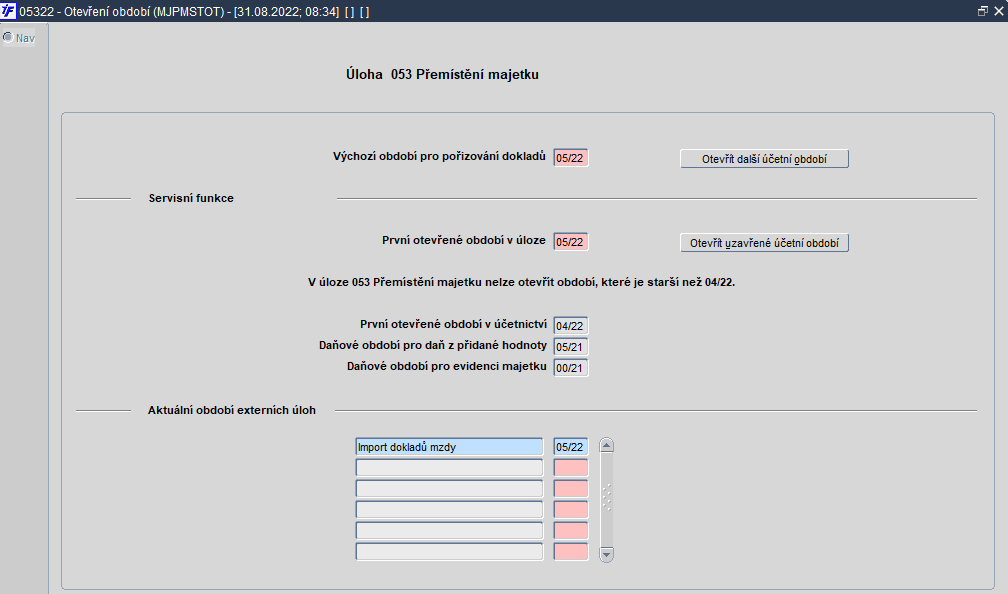Click the application logo icon in title bar
The image size is (1008, 594).
coord(9,10)
